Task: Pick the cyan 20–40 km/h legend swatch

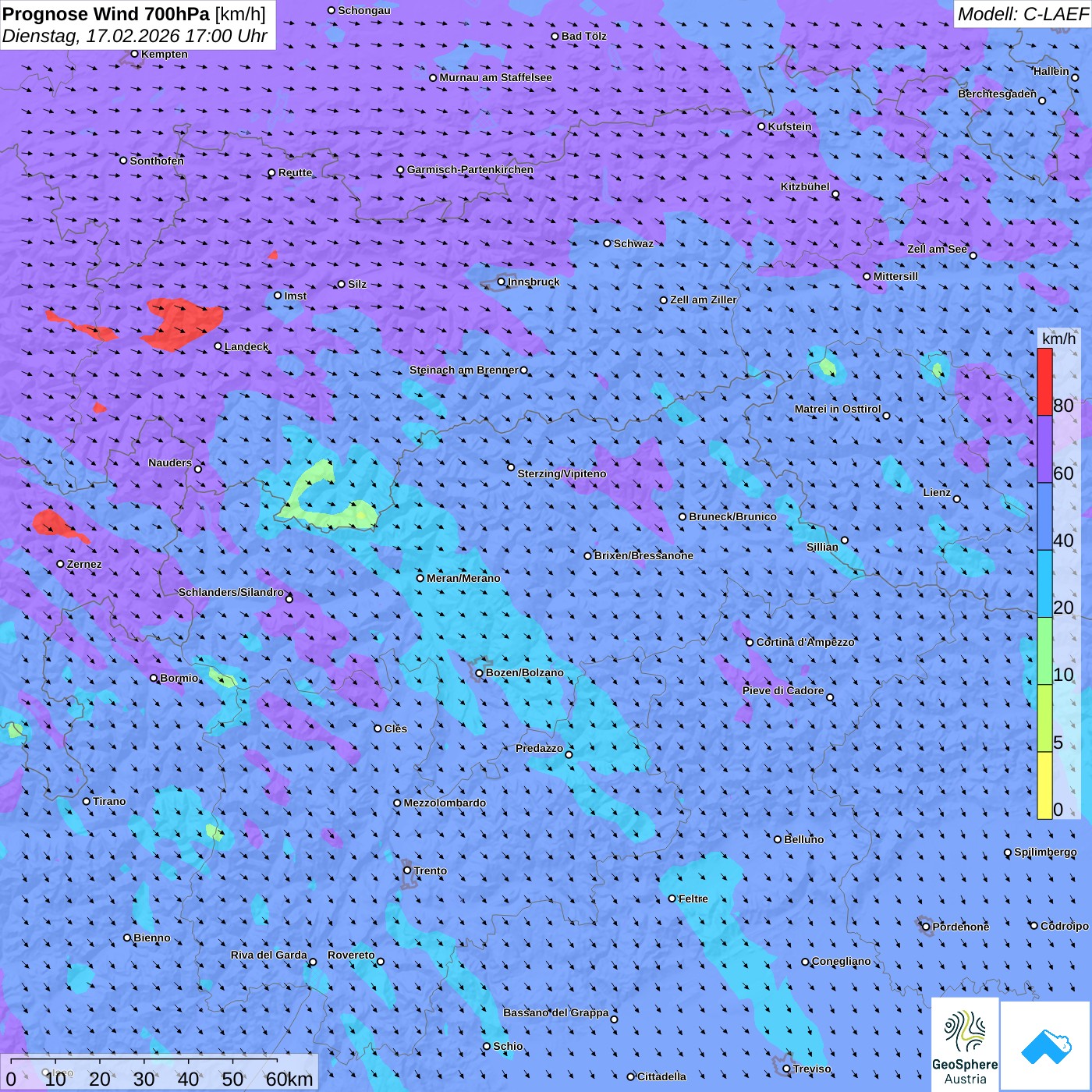Action: click(1044, 584)
